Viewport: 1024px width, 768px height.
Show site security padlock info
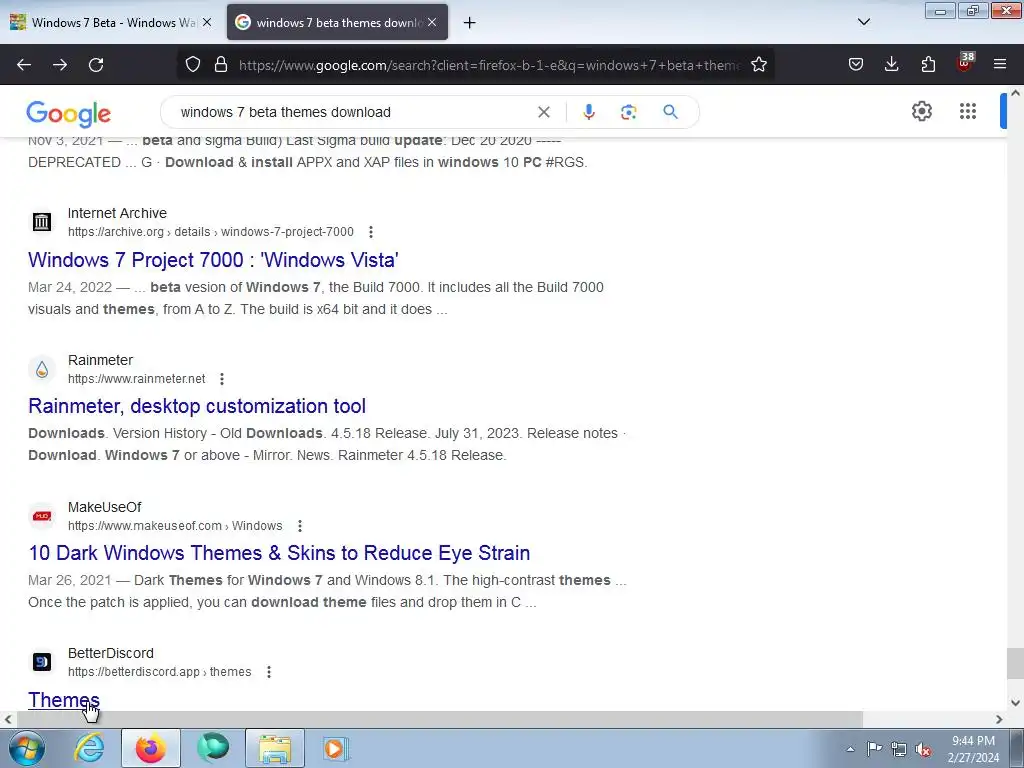(x=221, y=65)
